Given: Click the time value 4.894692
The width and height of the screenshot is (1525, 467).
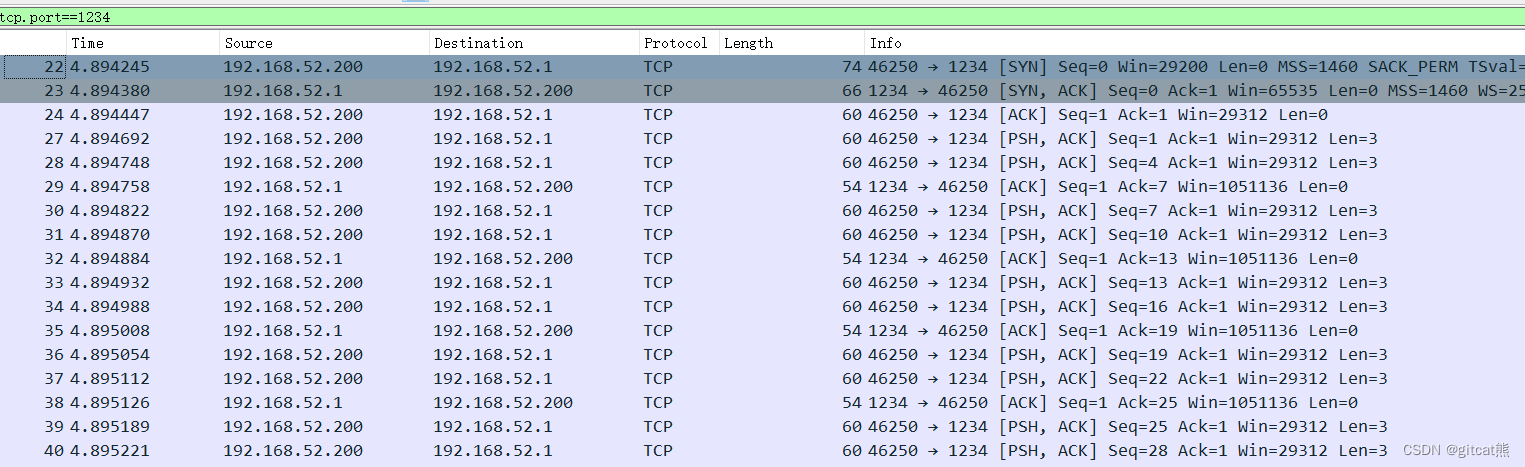Looking at the screenshot, I should 110,139.
